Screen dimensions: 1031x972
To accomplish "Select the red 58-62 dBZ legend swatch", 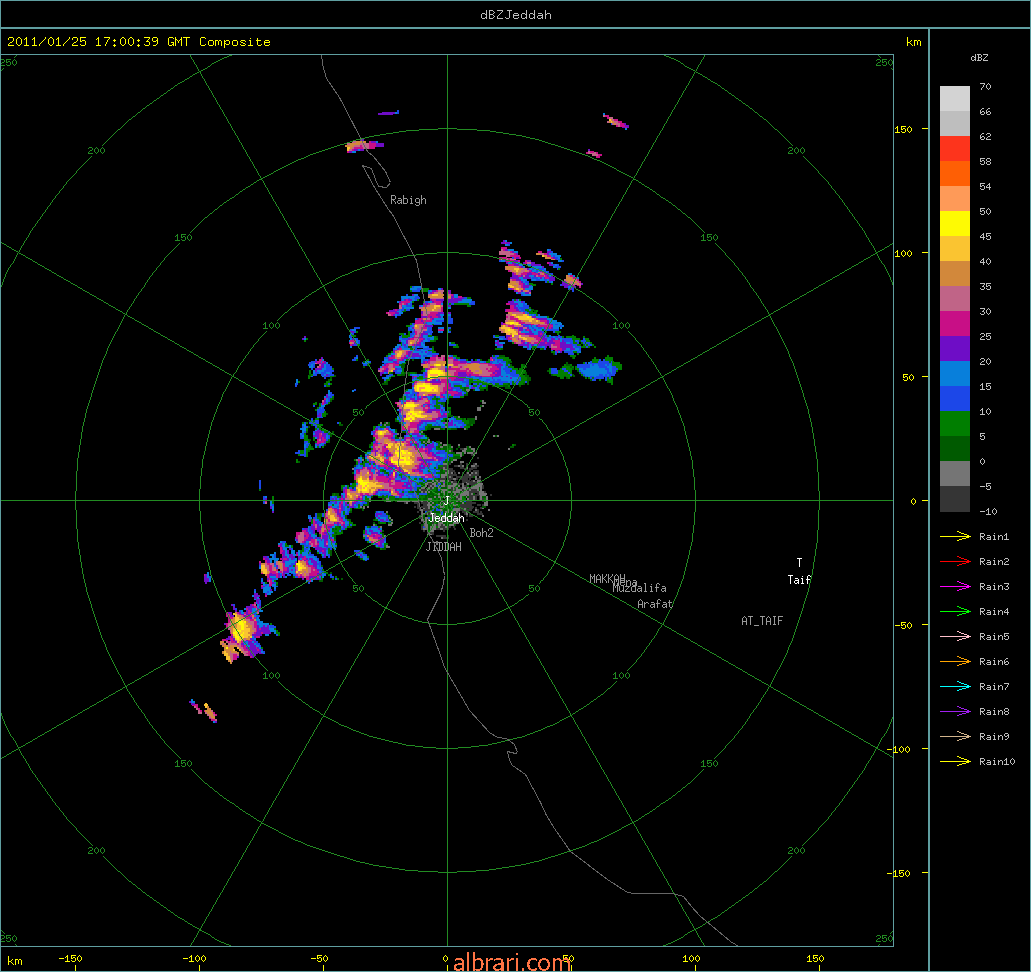I will 955,149.
